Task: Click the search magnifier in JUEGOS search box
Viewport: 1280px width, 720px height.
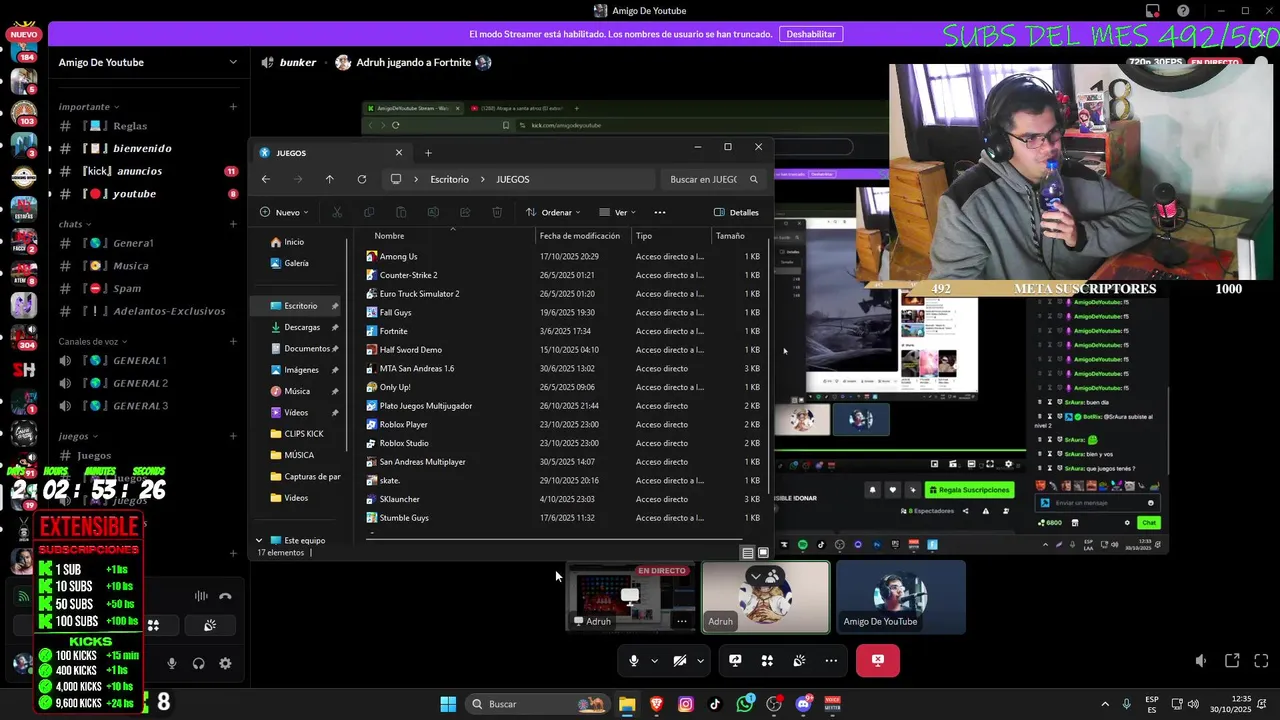Action: pyautogui.click(x=754, y=179)
